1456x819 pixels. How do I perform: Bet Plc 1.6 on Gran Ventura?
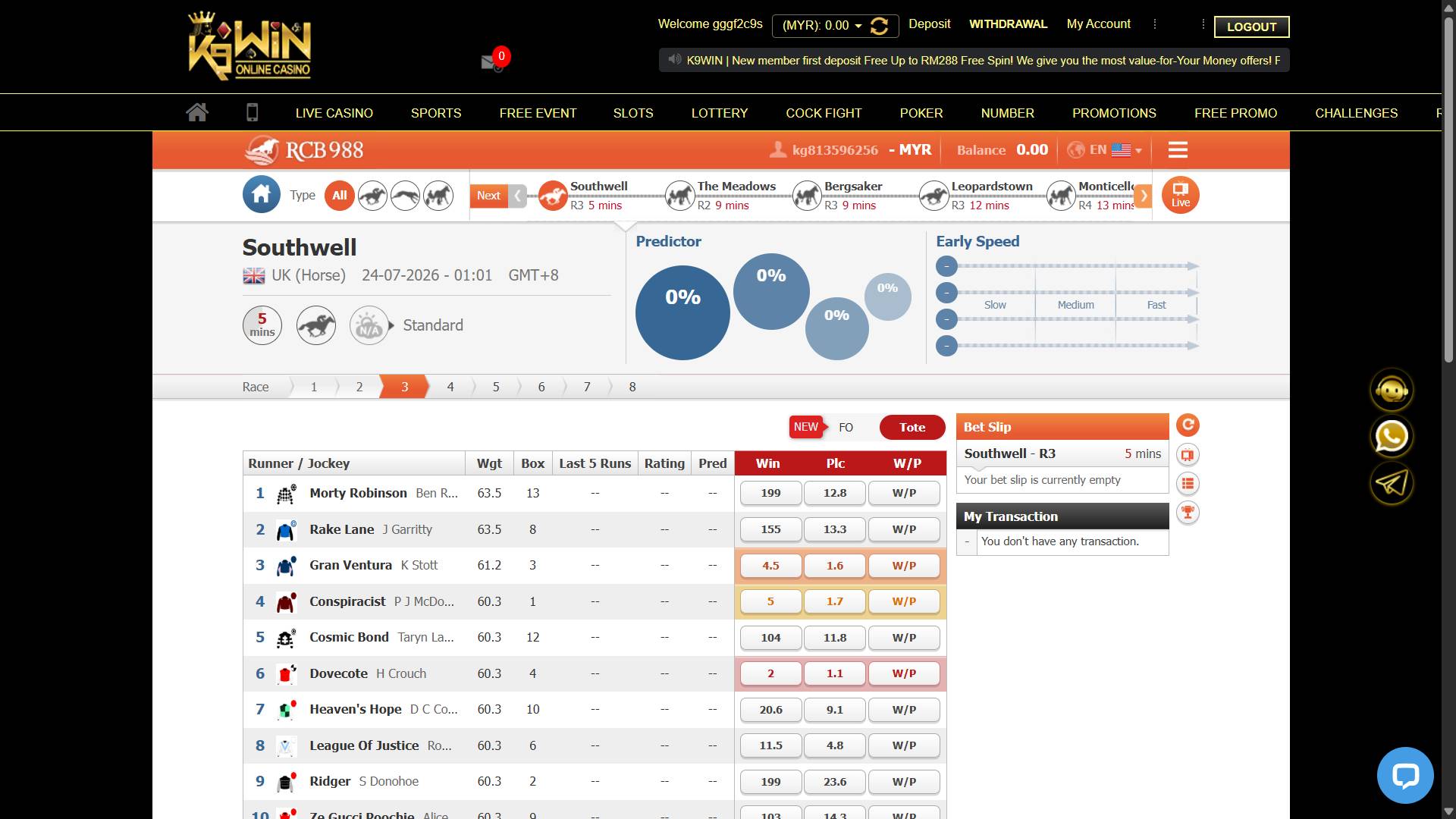coord(834,566)
